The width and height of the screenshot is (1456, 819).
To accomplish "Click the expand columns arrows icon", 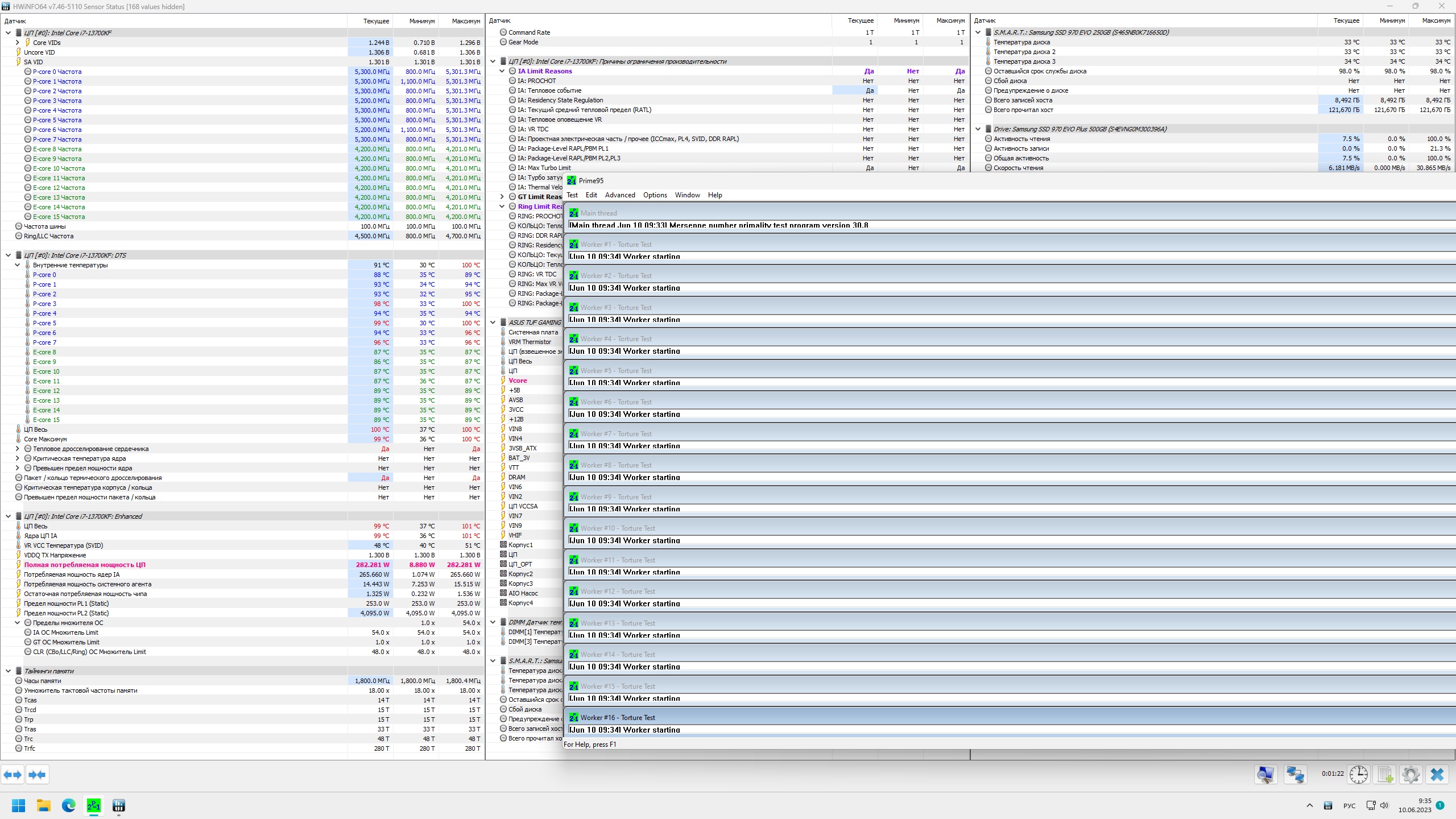I will tap(13, 774).
